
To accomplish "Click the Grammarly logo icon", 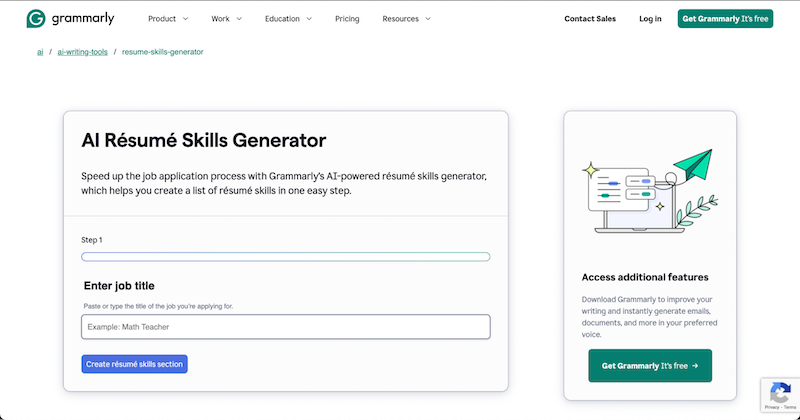I will [x=36, y=19].
